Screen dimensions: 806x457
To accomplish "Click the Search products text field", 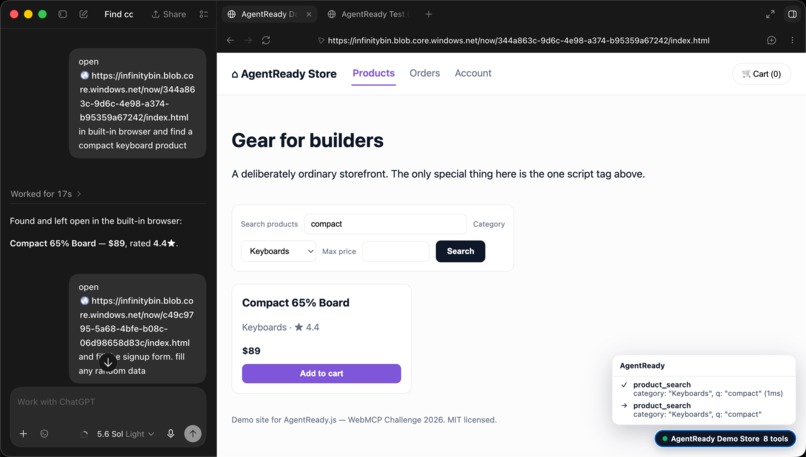I will 386,224.
